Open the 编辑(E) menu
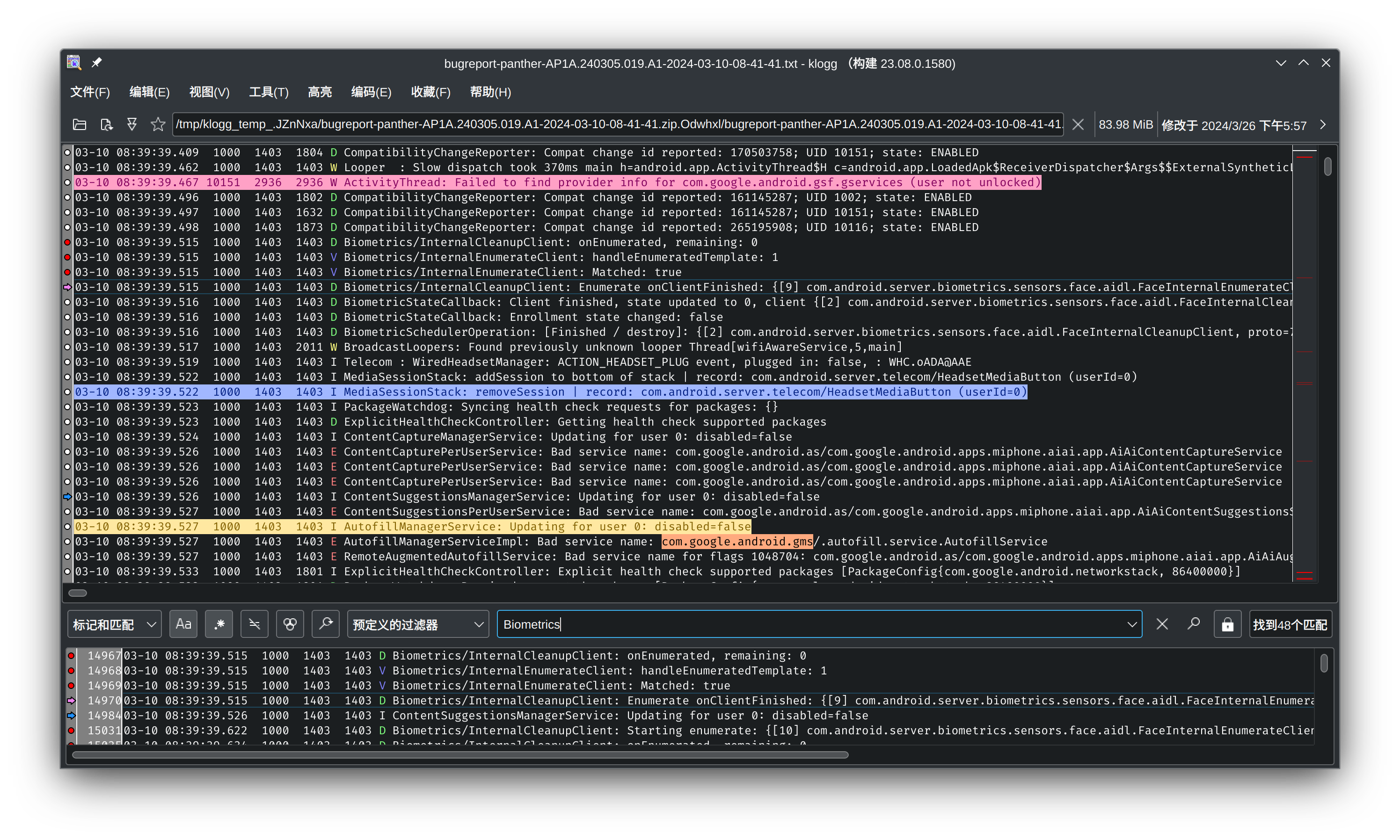Screen dimensions: 1400x840 149,92
